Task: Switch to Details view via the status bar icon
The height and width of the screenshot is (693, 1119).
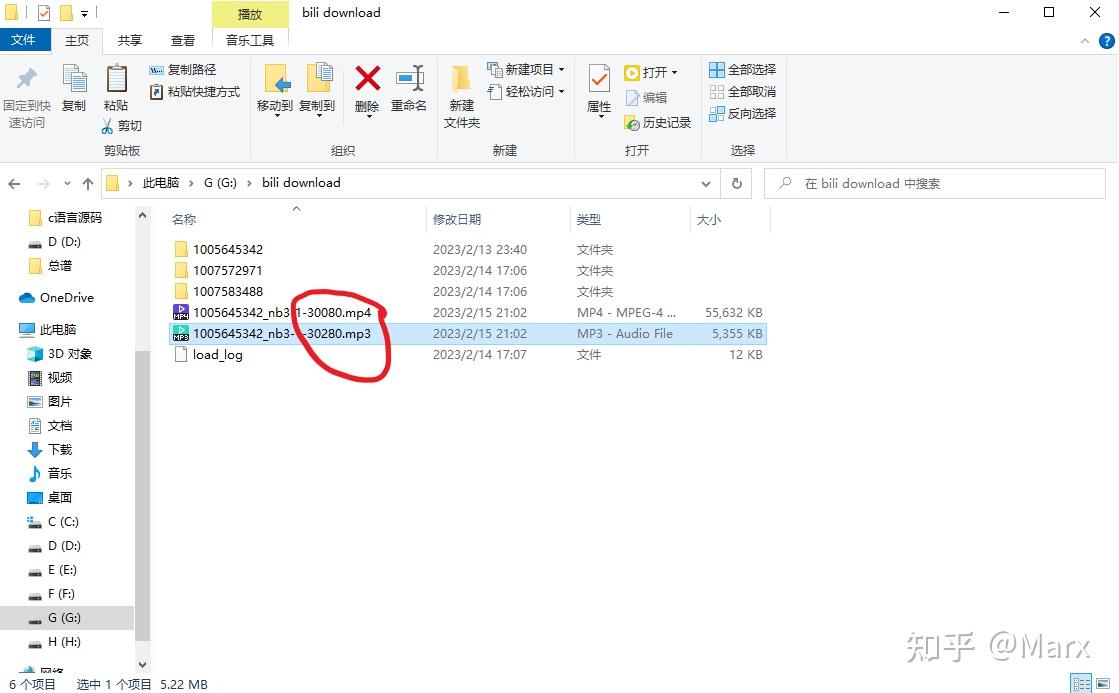Action: (x=1082, y=683)
